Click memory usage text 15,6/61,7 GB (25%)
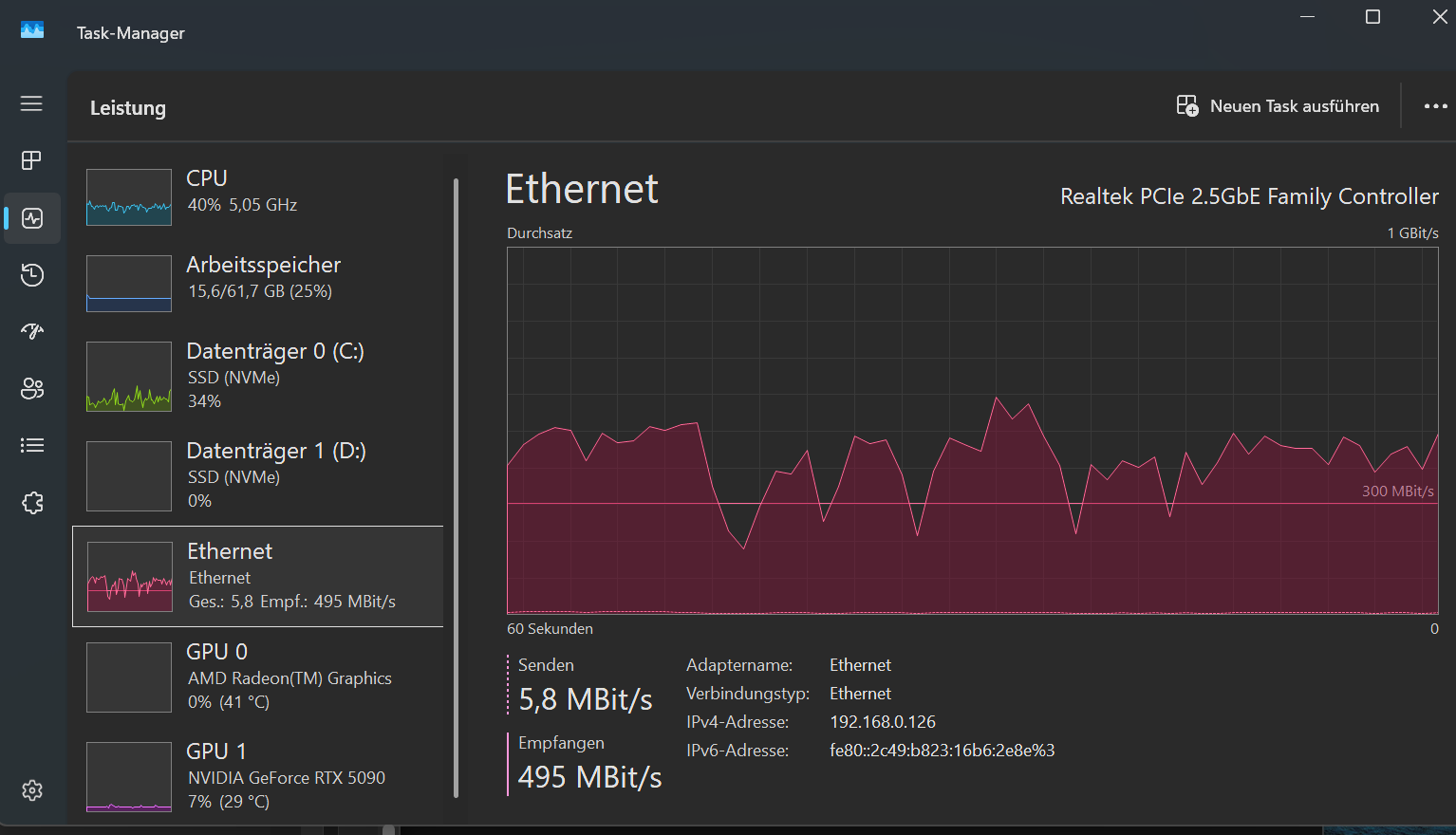1456x835 pixels. coord(260,291)
